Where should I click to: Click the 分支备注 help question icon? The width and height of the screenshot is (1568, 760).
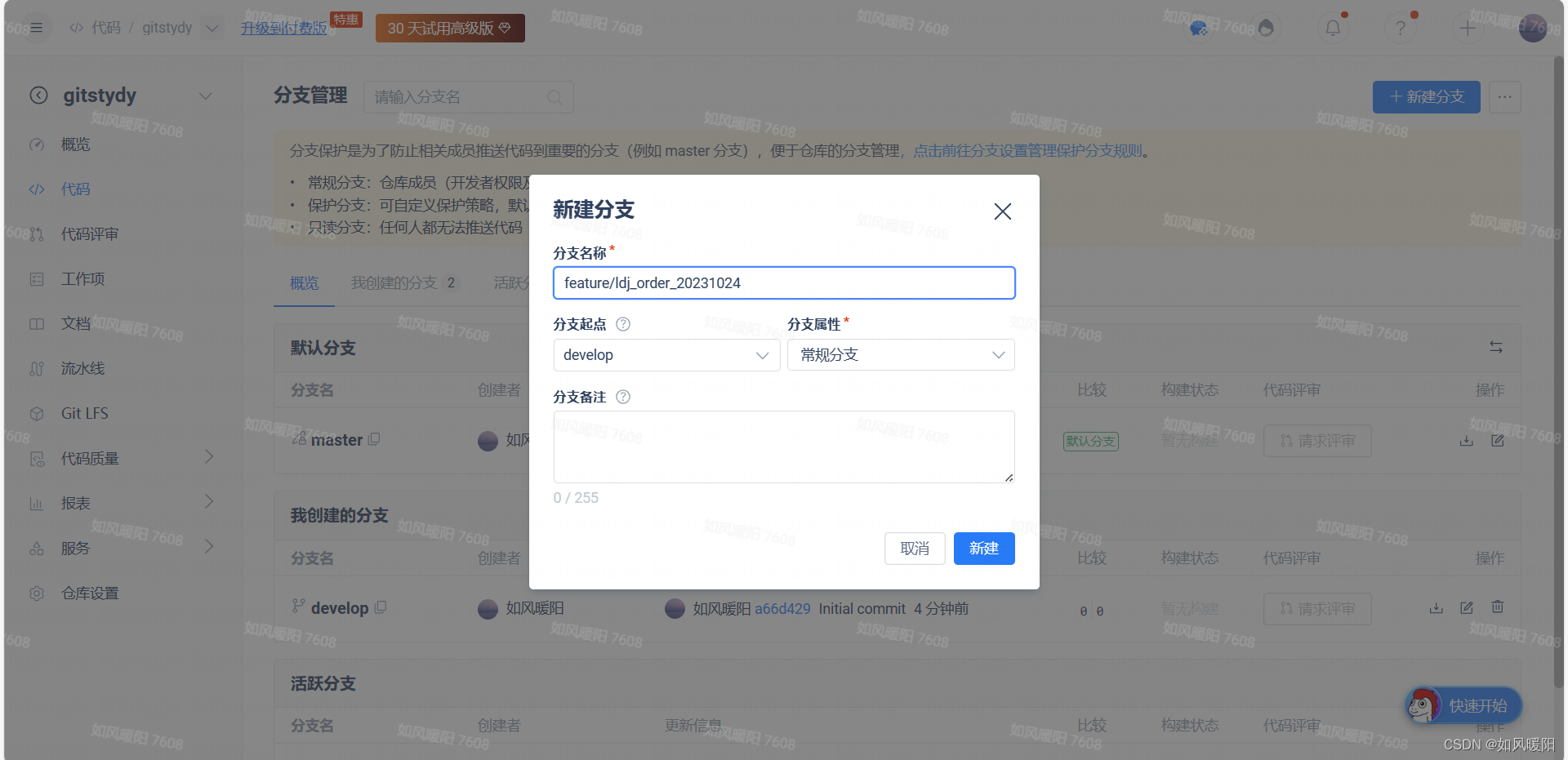pyautogui.click(x=623, y=397)
